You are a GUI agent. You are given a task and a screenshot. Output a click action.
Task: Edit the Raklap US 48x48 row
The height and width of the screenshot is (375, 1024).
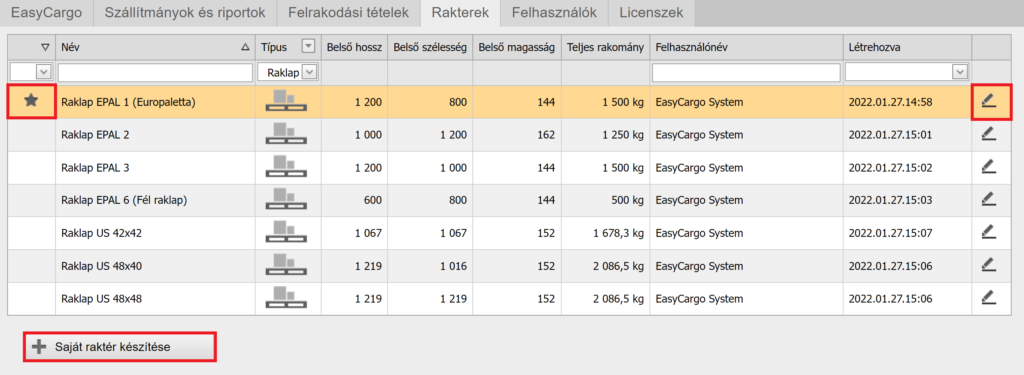[x=990, y=298]
